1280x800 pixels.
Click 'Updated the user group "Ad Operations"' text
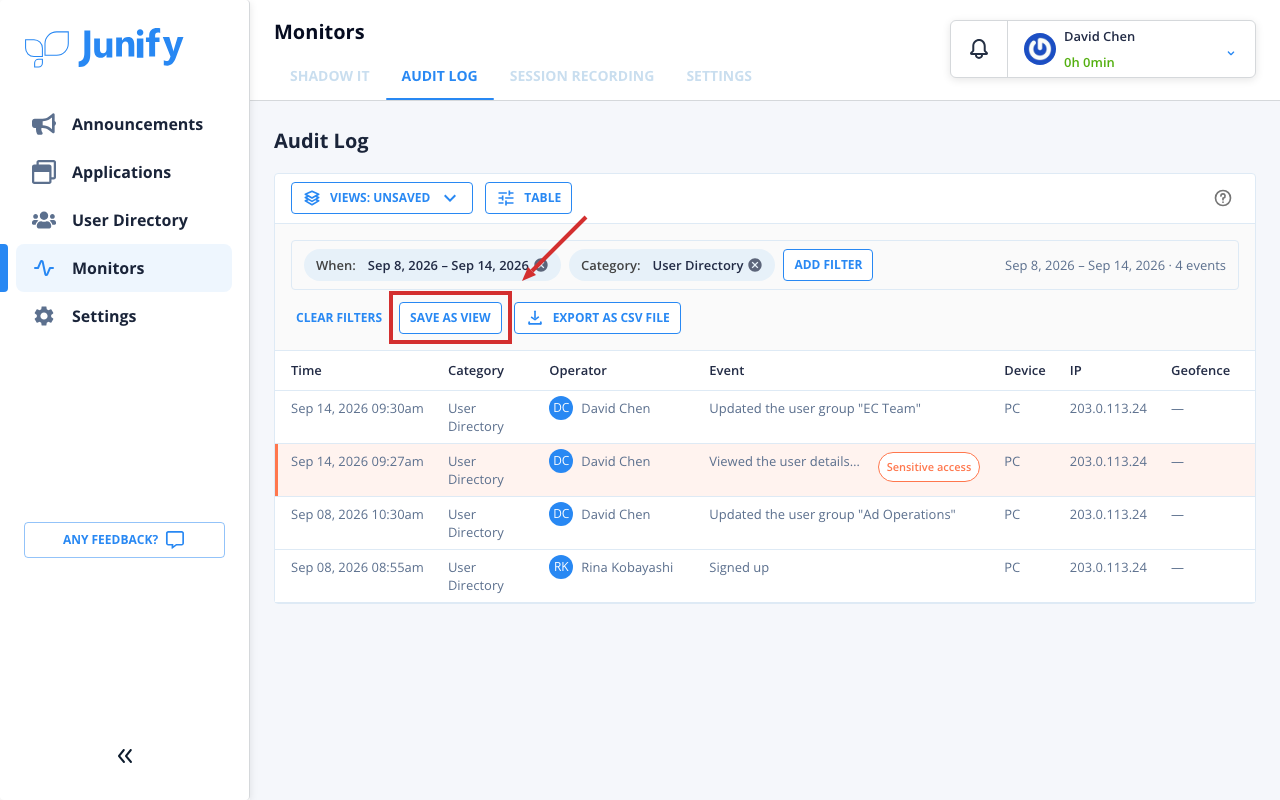[832, 514]
